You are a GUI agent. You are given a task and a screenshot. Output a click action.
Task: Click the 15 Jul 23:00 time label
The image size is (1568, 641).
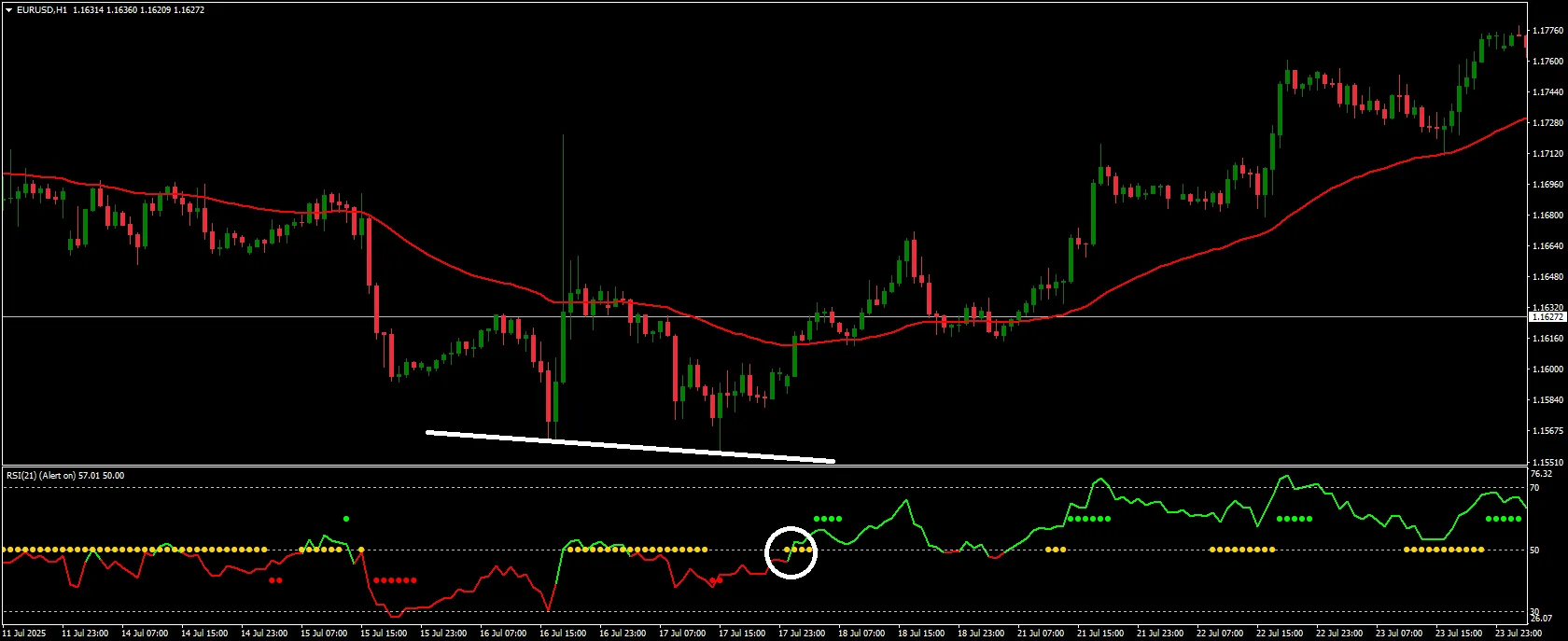click(x=443, y=634)
